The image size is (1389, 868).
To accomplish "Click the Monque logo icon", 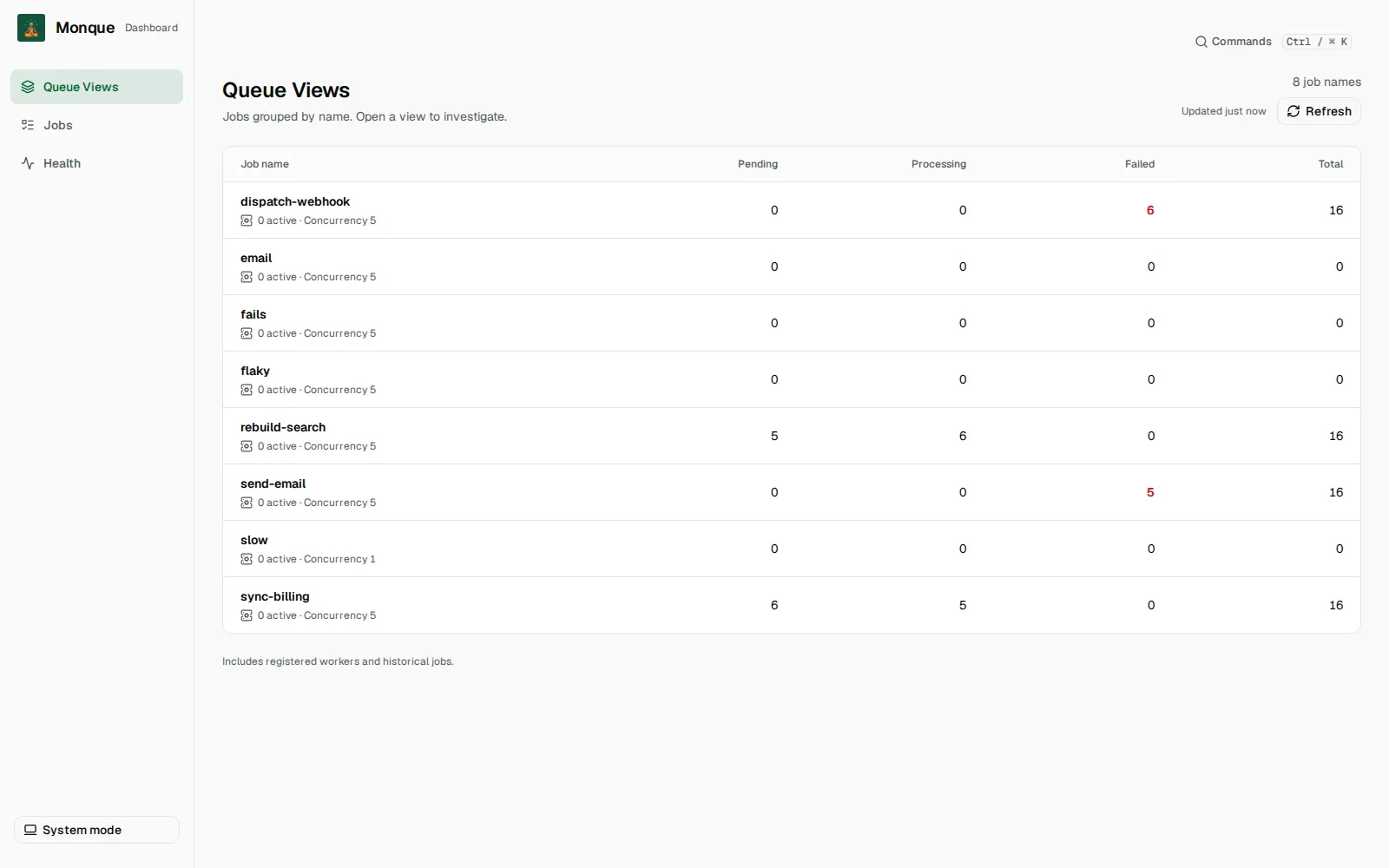I will pyautogui.click(x=31, y=28).
